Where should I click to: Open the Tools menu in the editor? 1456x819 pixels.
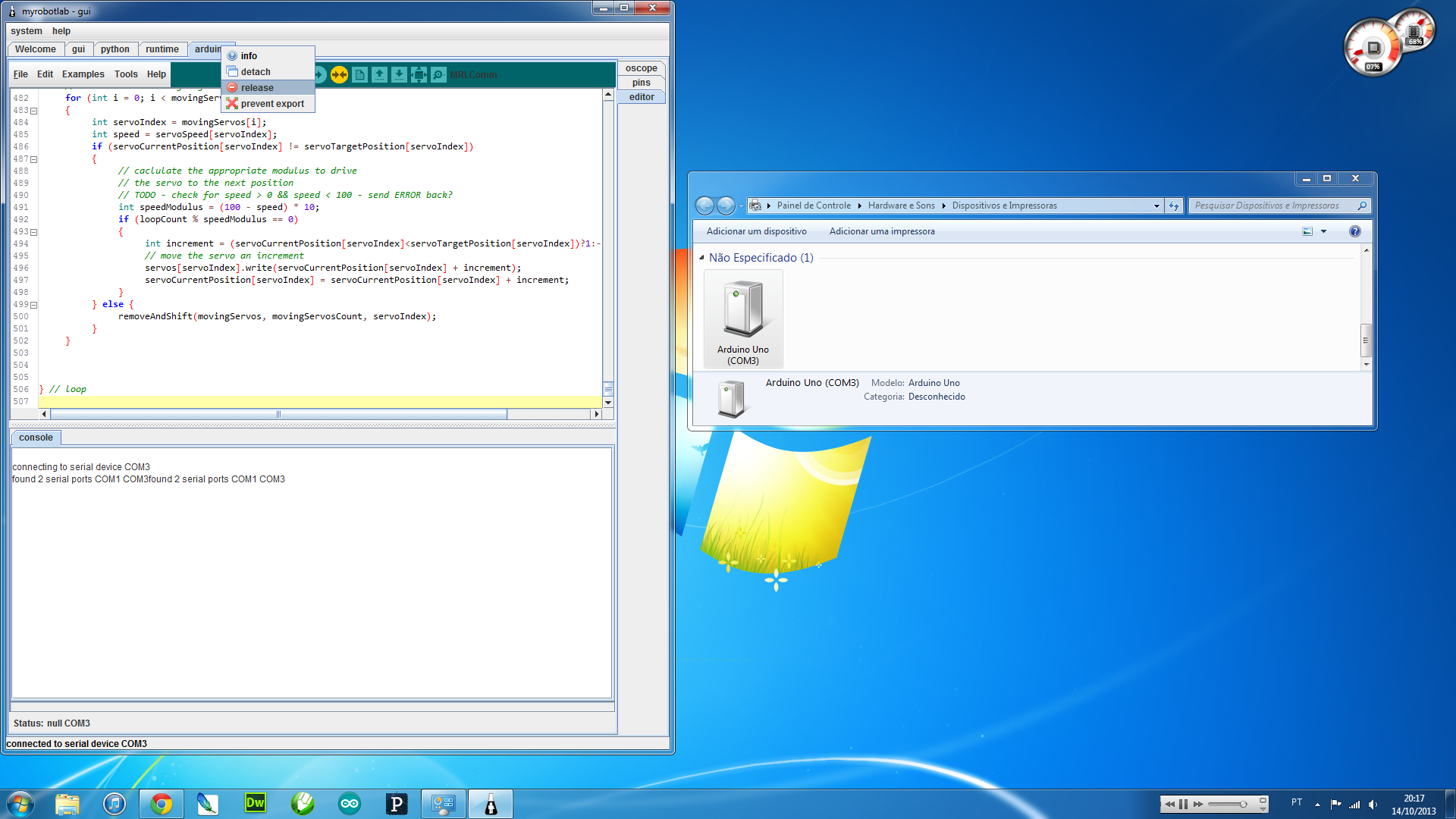pyautogui.click(x=126, y=74)
